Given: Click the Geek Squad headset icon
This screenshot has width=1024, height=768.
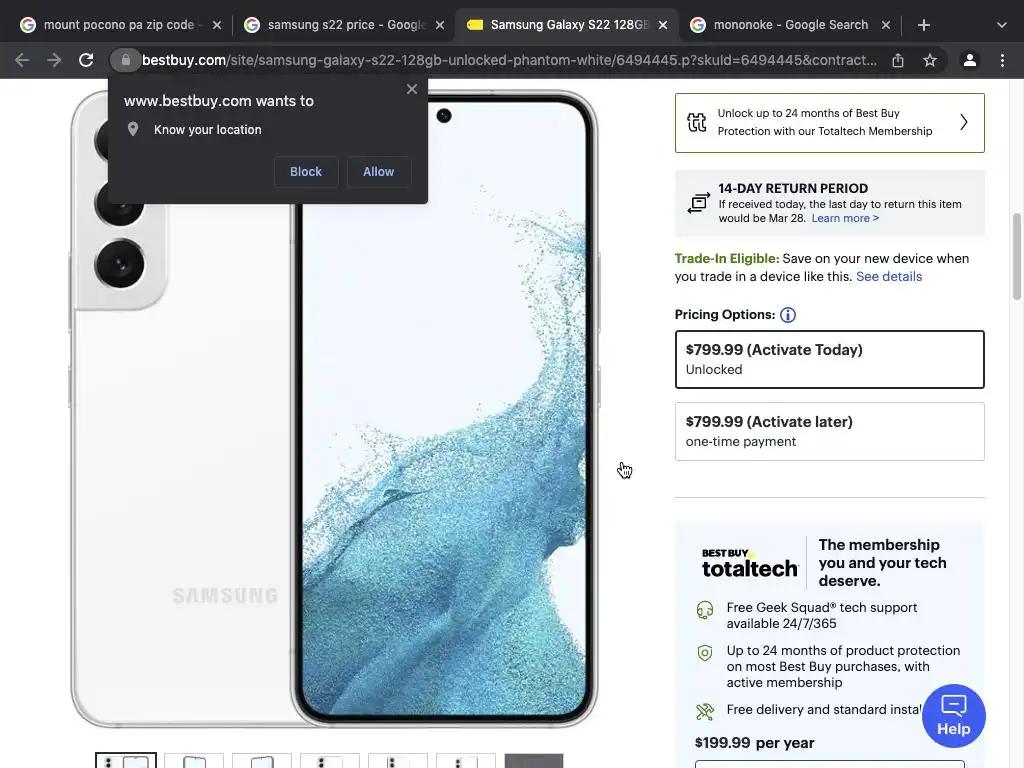Looking at the screenshot, I should point(705,610).
